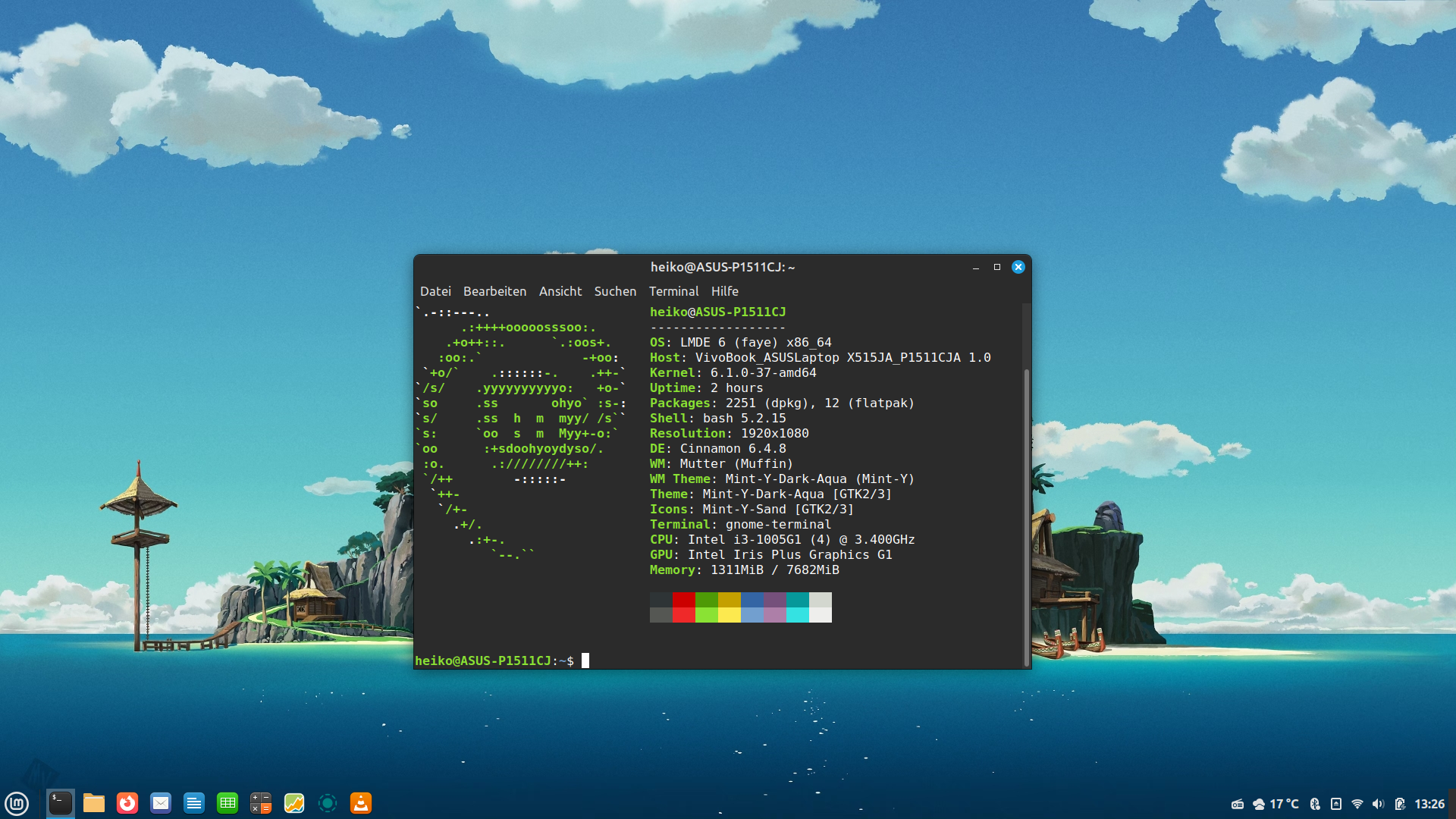Click the 'OS: LMDE 6 (faye) x86_64' line
1456x819 pixels.
(x=741, y=342)
